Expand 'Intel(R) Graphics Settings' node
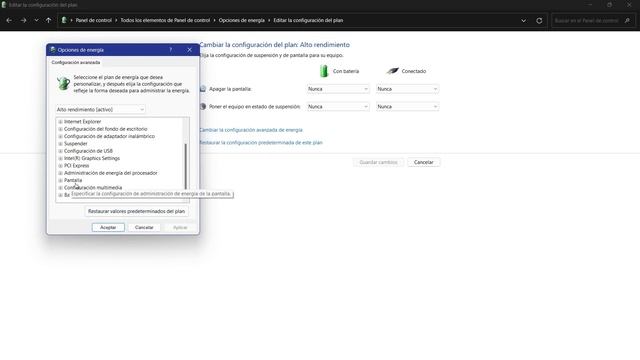640x360 pixels. 60,158
